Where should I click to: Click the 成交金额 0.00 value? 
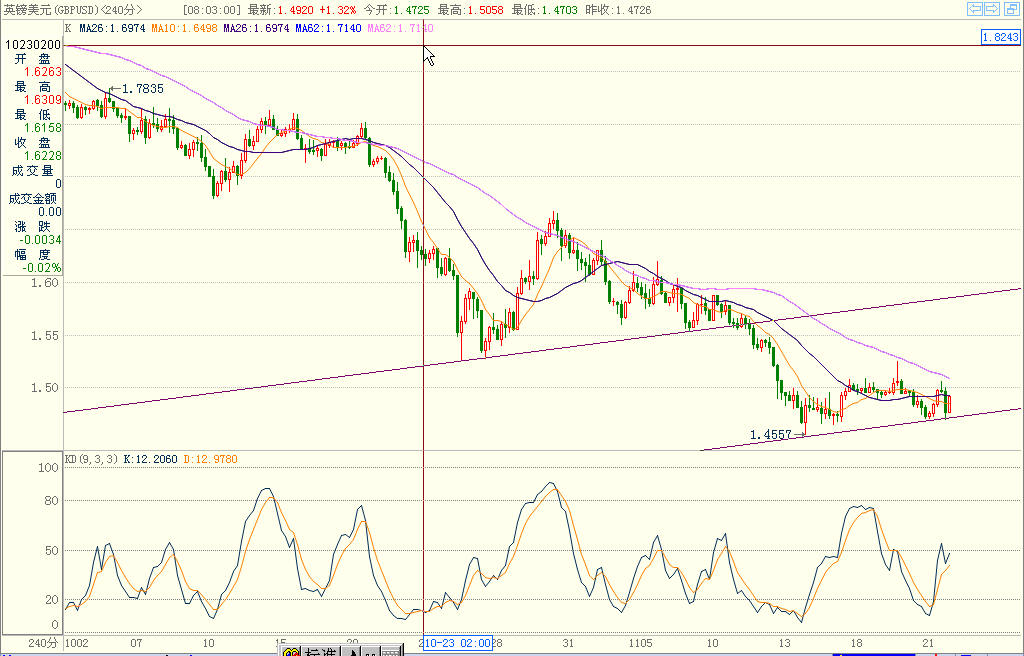(50, 212)
